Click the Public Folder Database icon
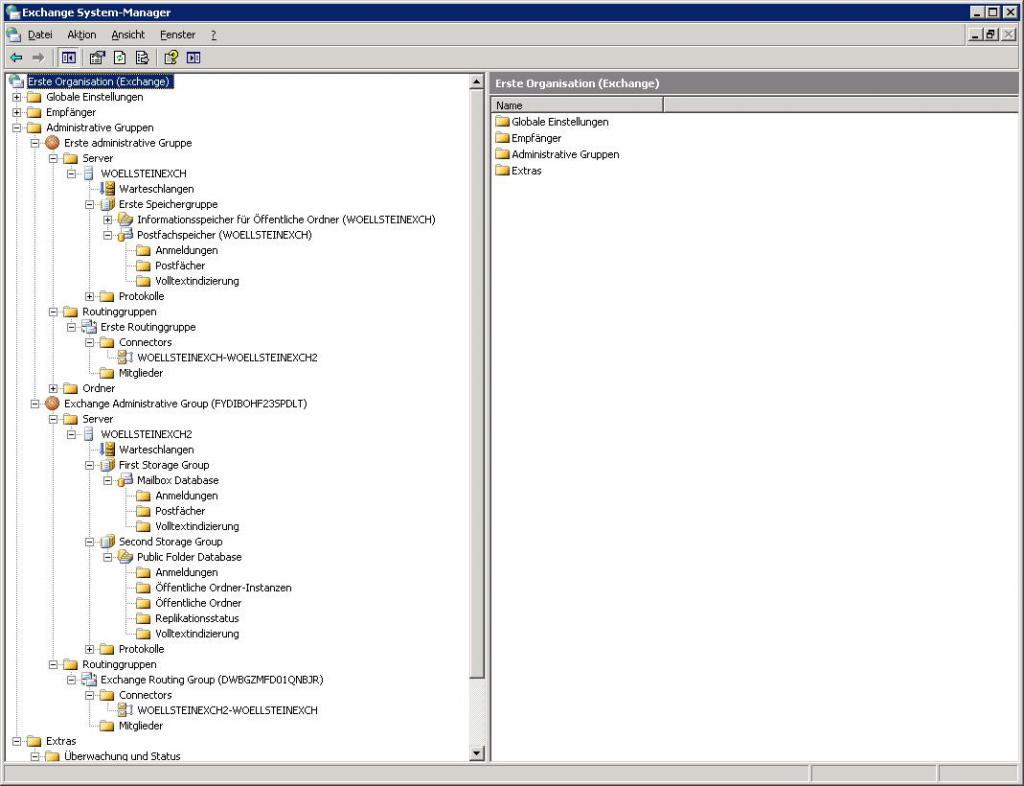The height and width of the screenshot is (786, 1024). [x=125, y=557]
